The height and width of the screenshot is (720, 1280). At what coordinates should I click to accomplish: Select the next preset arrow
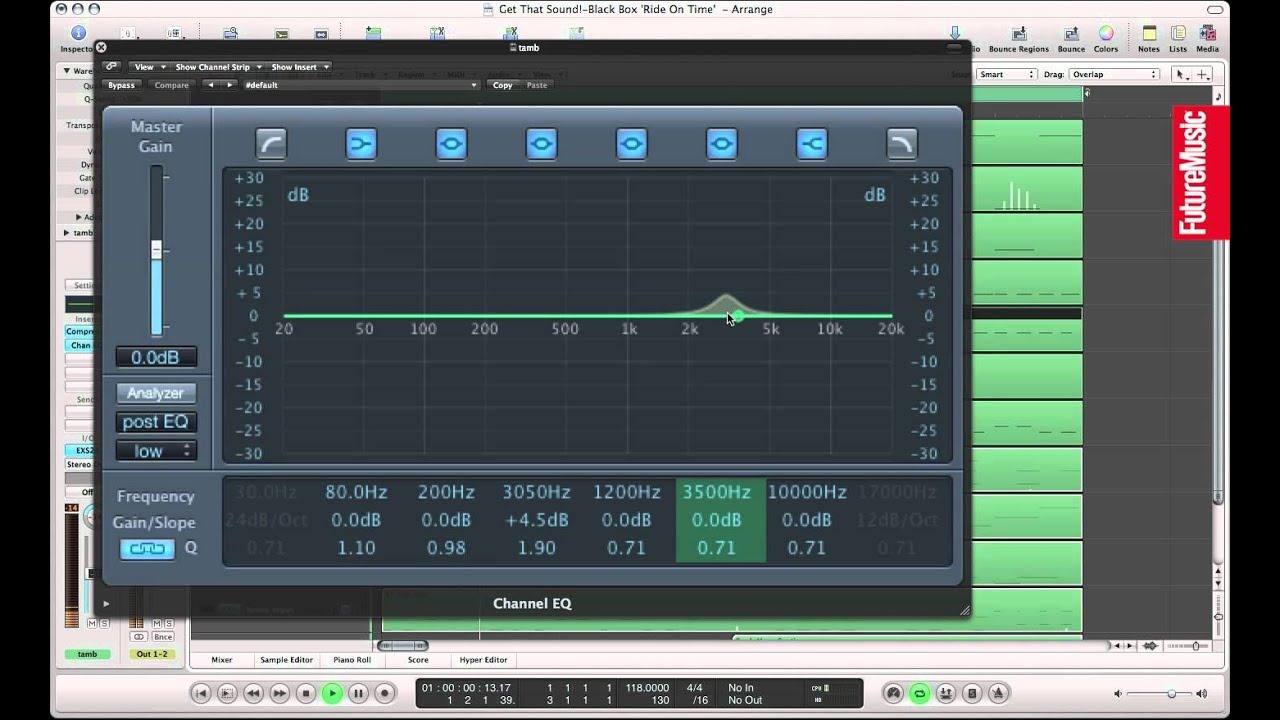click(x=229, y=85)
